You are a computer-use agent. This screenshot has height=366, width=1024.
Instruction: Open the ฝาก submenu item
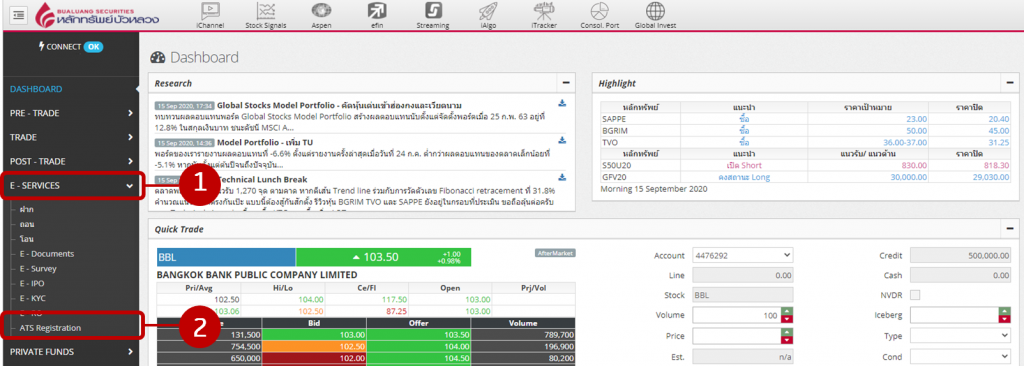(x=27, y=209)
